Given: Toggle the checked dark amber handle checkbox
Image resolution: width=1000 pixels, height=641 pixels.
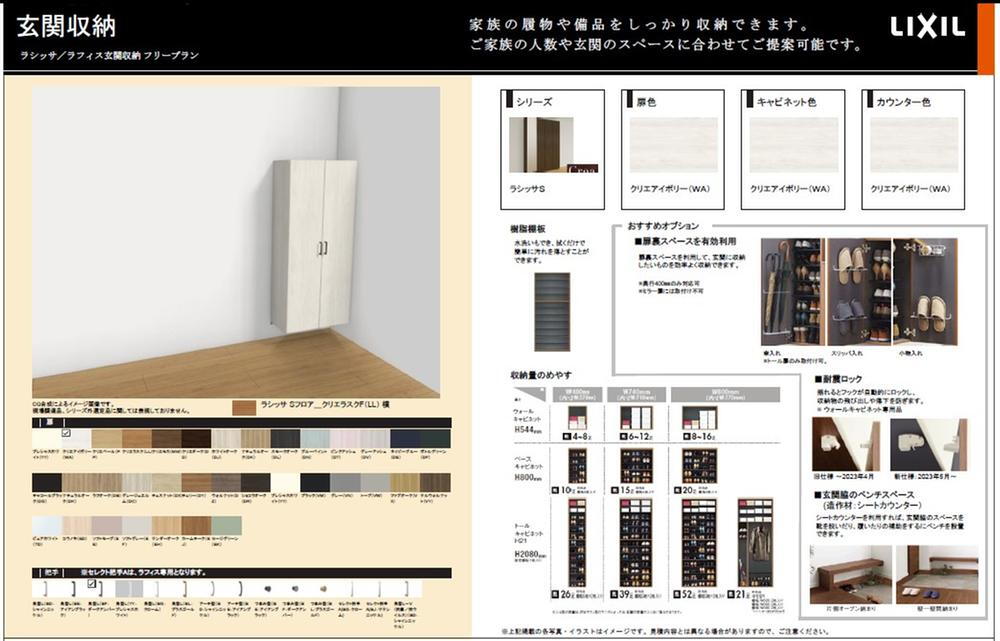Looking at the screenshot, I should [x=92, y=584].
